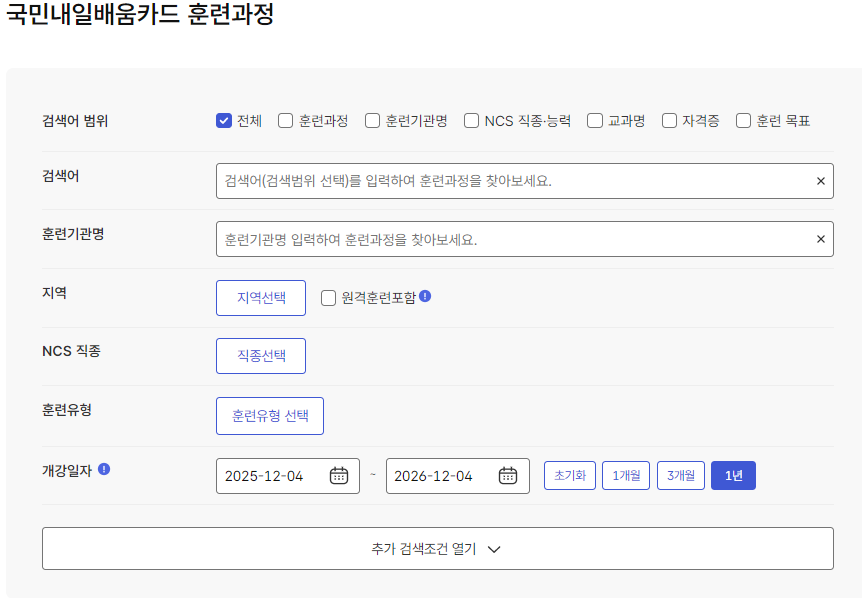Open the 훈련유형 선택 button
The image size is (862, 598).
(x=270, y=416)
